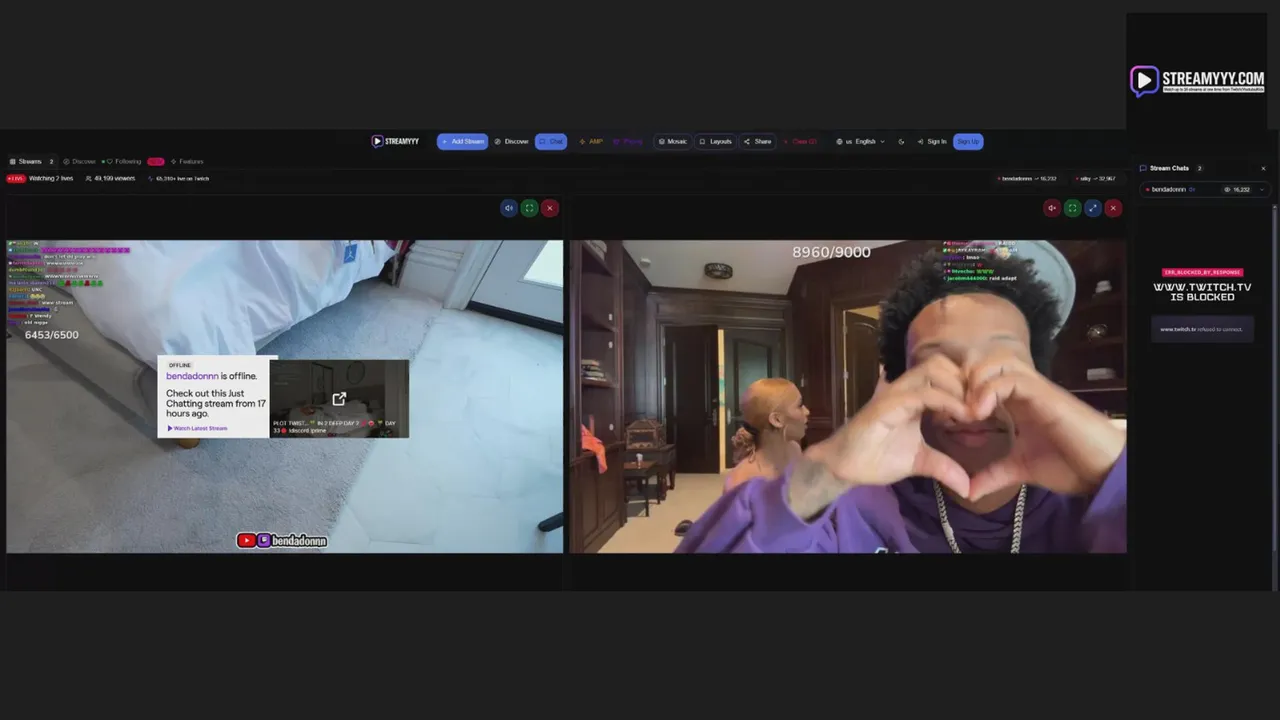Click the Add Stream button
1280x720 pixels.
(x=462, y=141)
